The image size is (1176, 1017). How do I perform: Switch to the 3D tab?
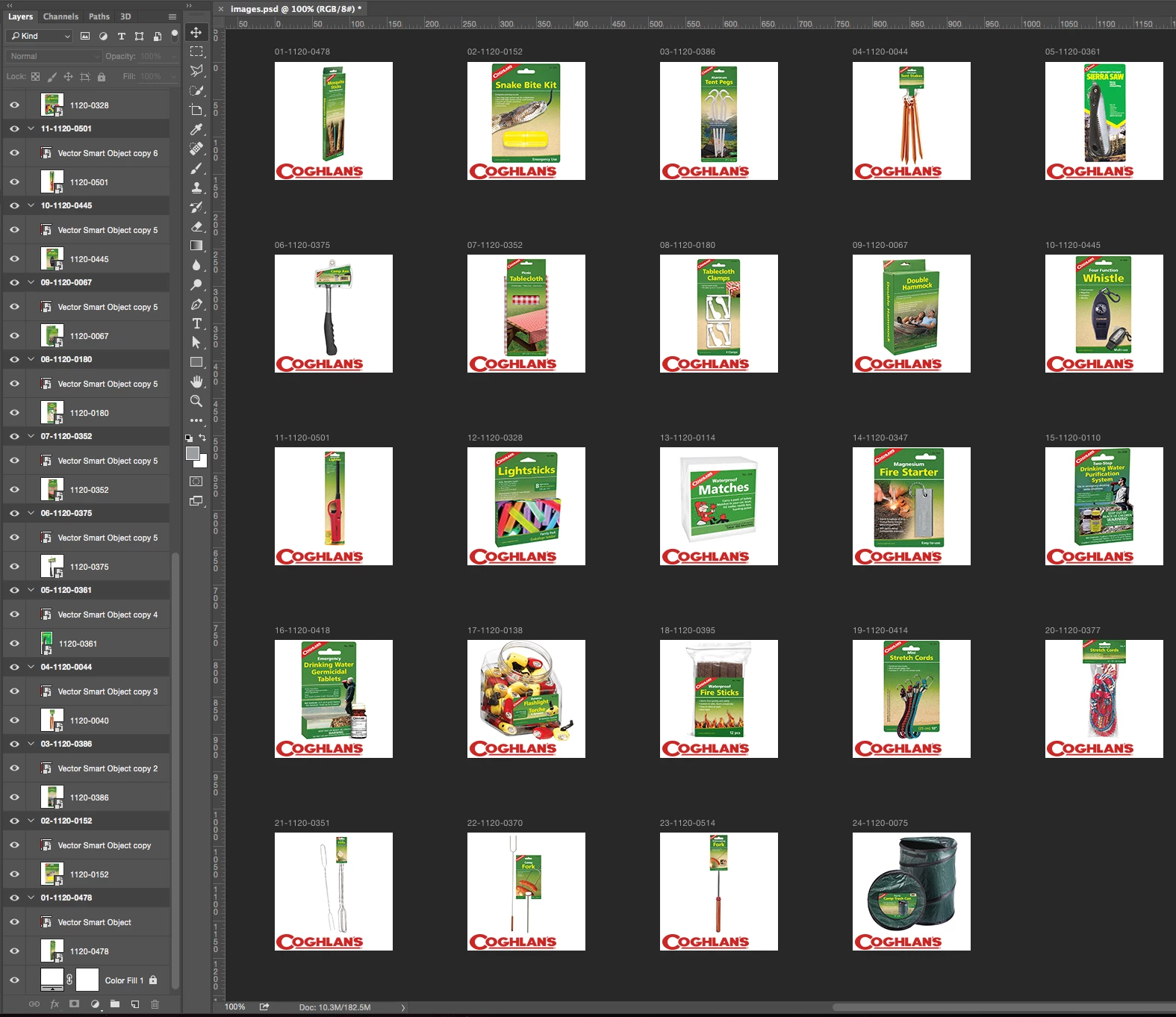click(x=125, y=16)
